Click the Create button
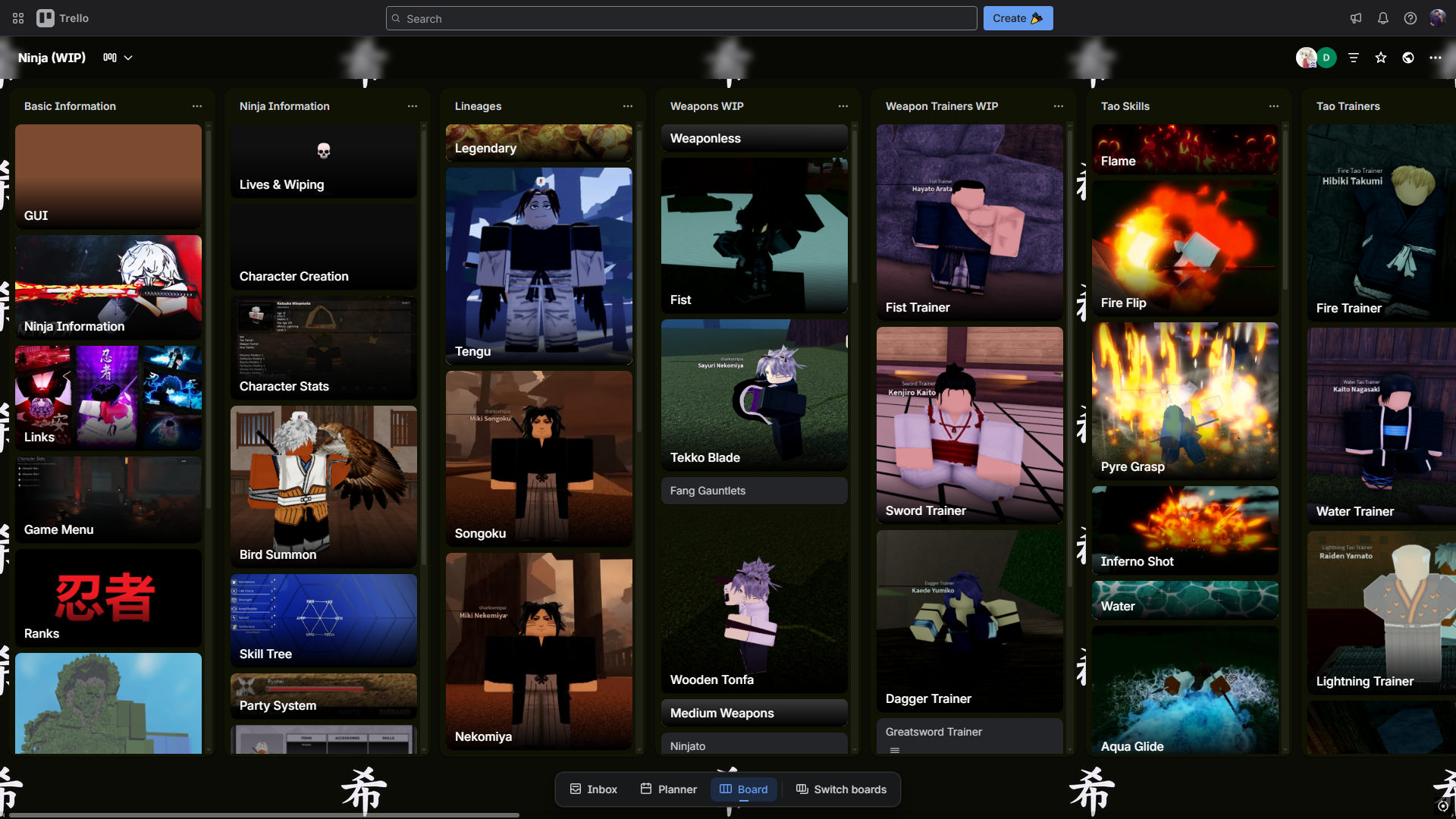 [x=1017, y=18]
